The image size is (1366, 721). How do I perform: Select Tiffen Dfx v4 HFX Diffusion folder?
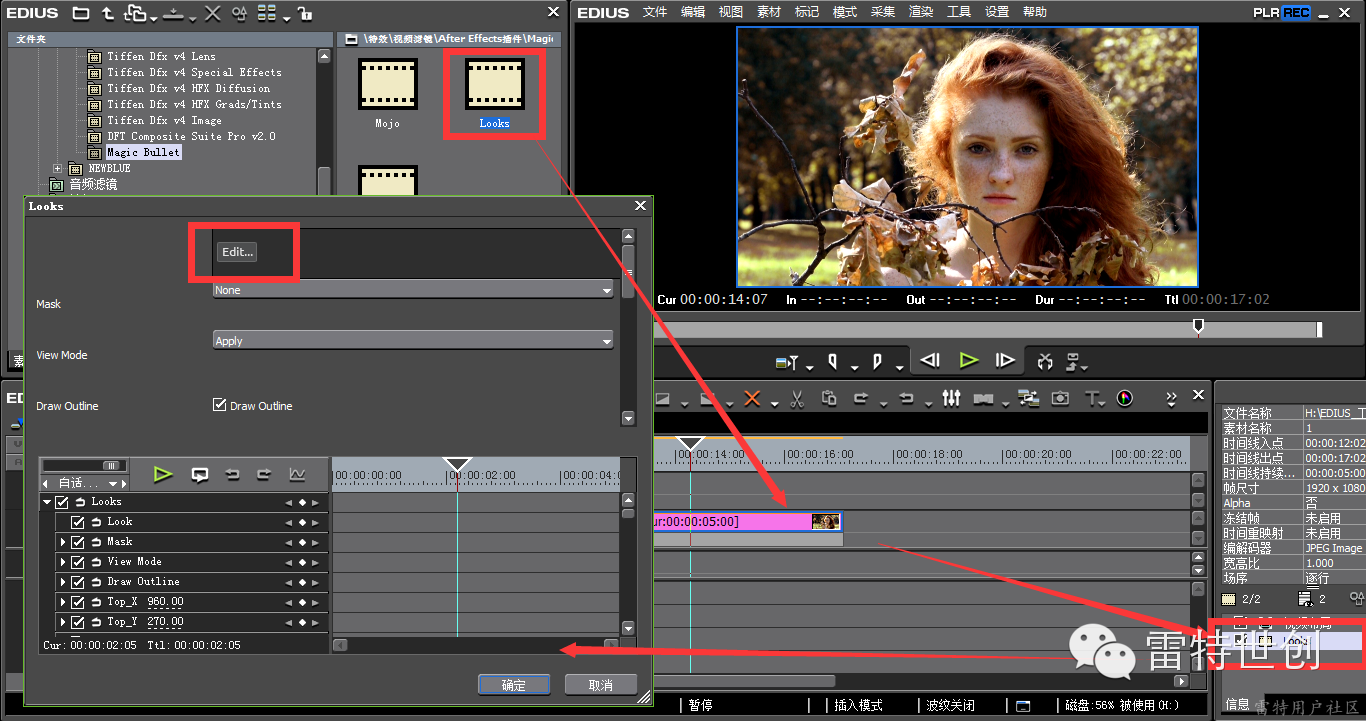coord(188,88)
